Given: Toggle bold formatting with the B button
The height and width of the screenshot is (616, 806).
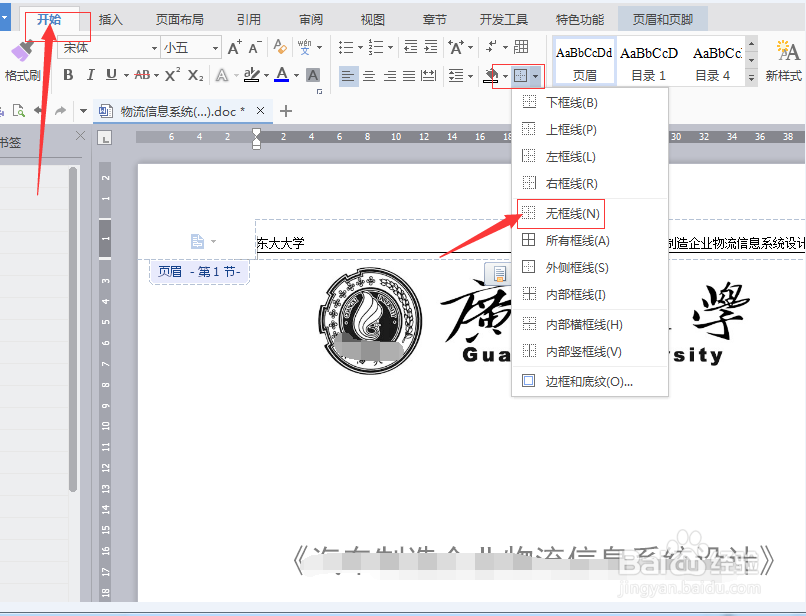Looking at the screenshot, I should point(68,75).
